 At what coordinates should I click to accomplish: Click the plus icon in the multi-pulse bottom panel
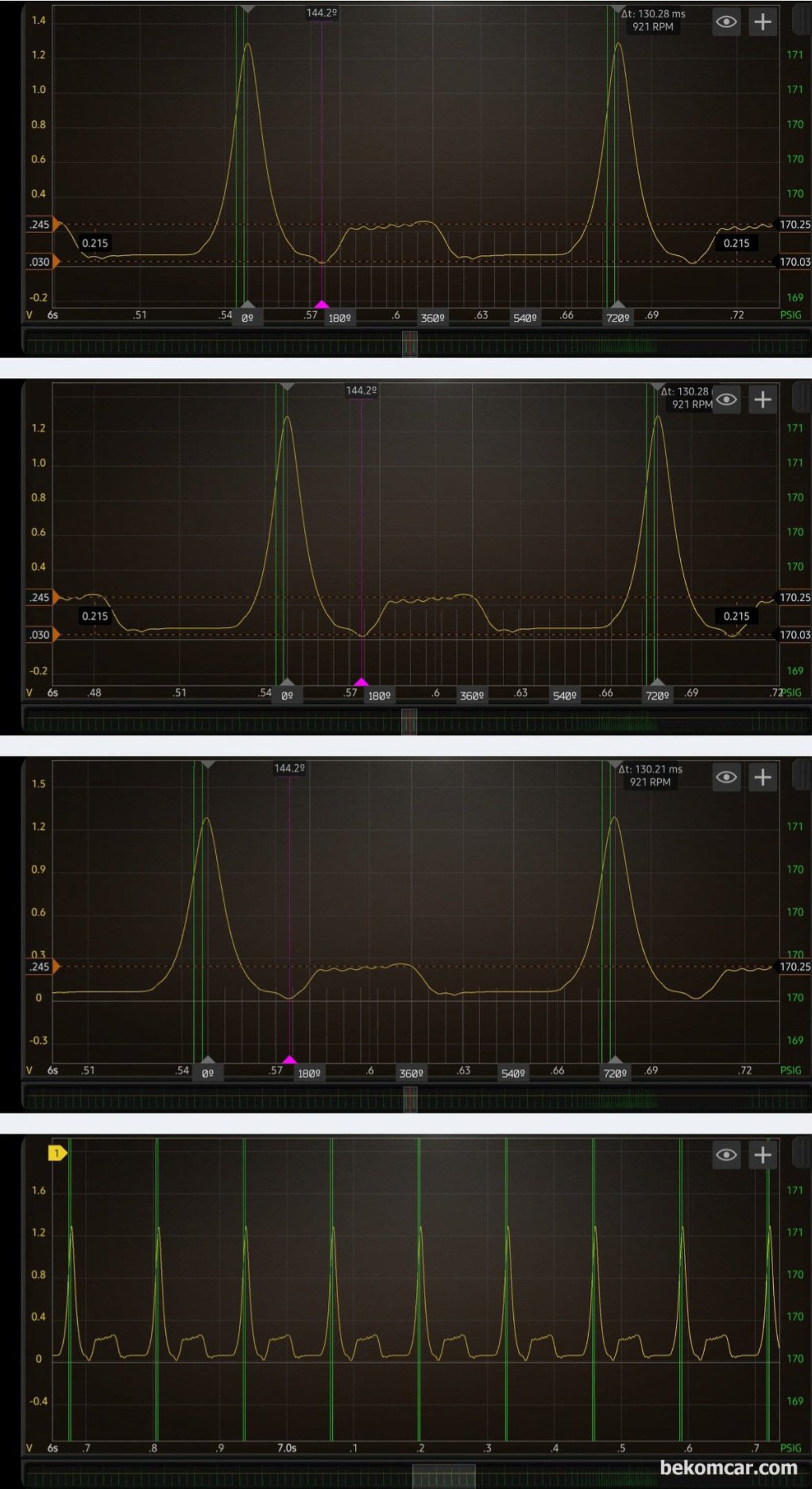pyautogui.click(x=763, y=1155)
